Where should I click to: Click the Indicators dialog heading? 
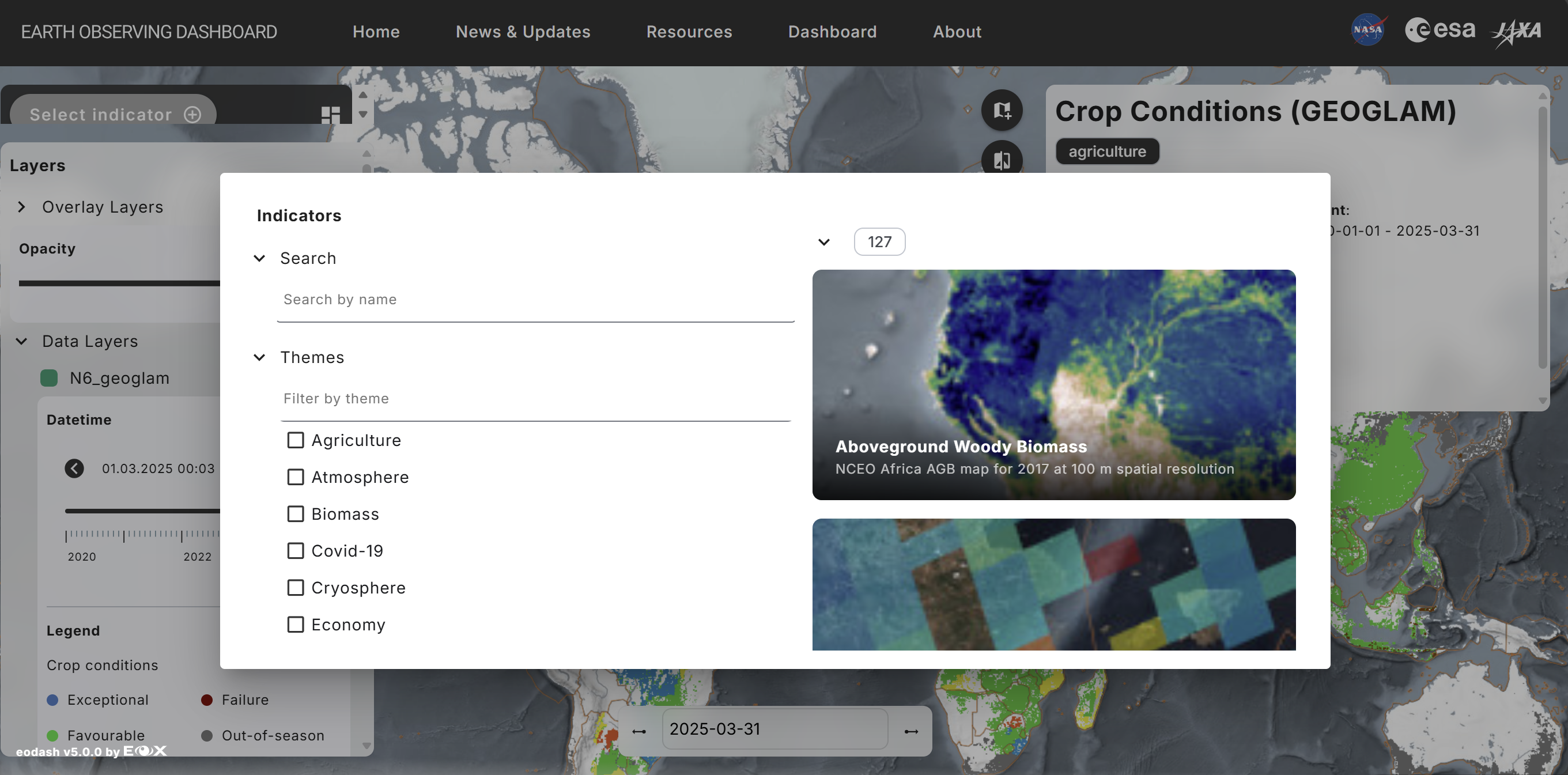click(299, 216)
